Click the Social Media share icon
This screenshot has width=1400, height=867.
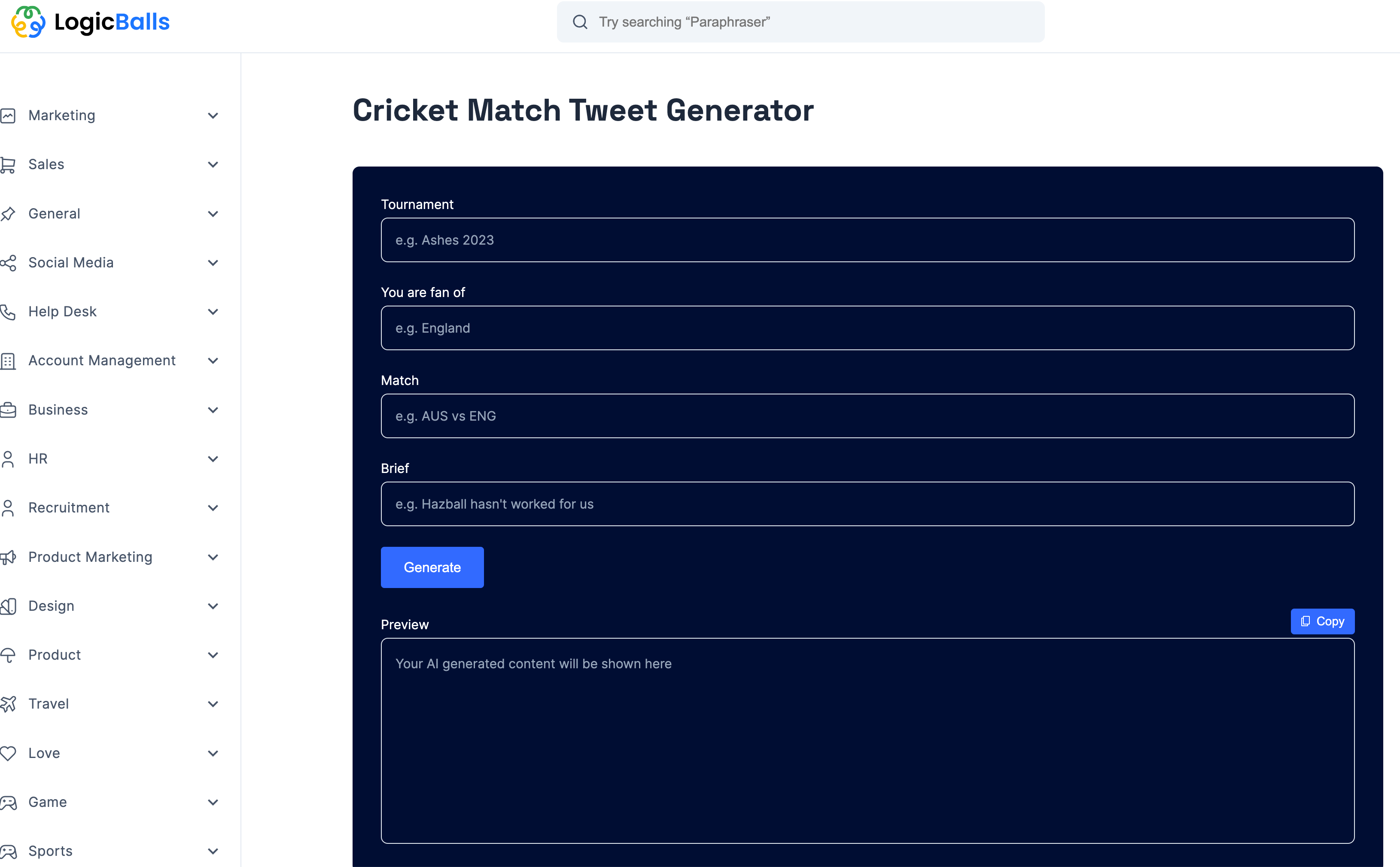8,263
